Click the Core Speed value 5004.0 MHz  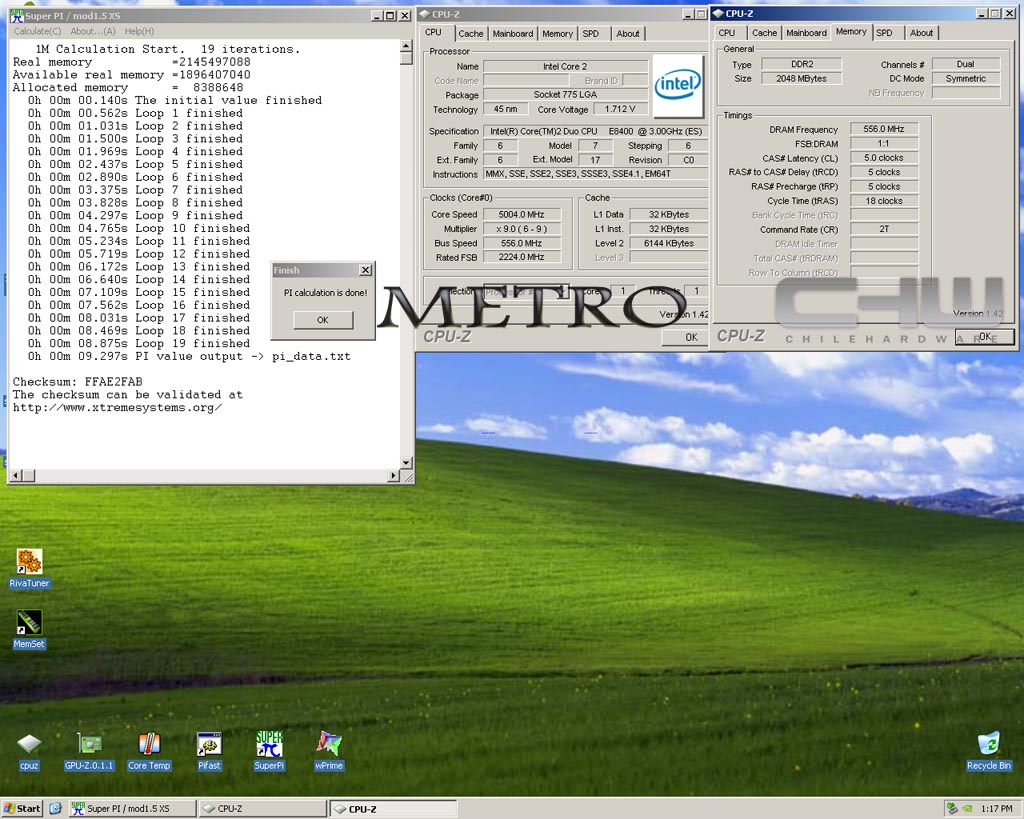pos(521,214)
